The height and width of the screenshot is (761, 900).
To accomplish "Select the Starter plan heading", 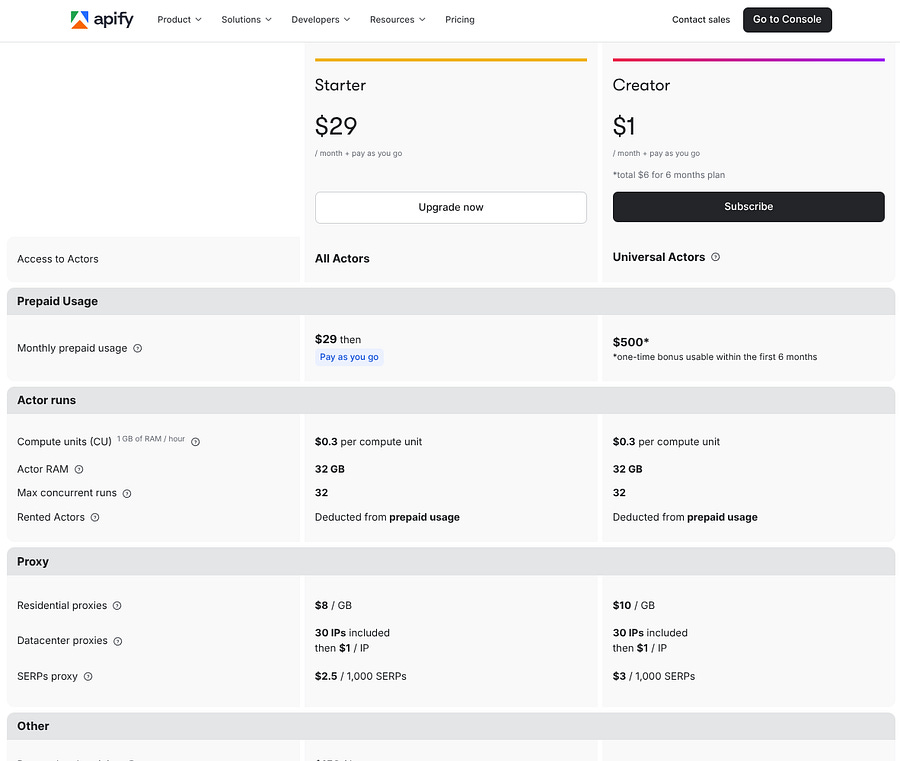I will [x=340, y=85].
